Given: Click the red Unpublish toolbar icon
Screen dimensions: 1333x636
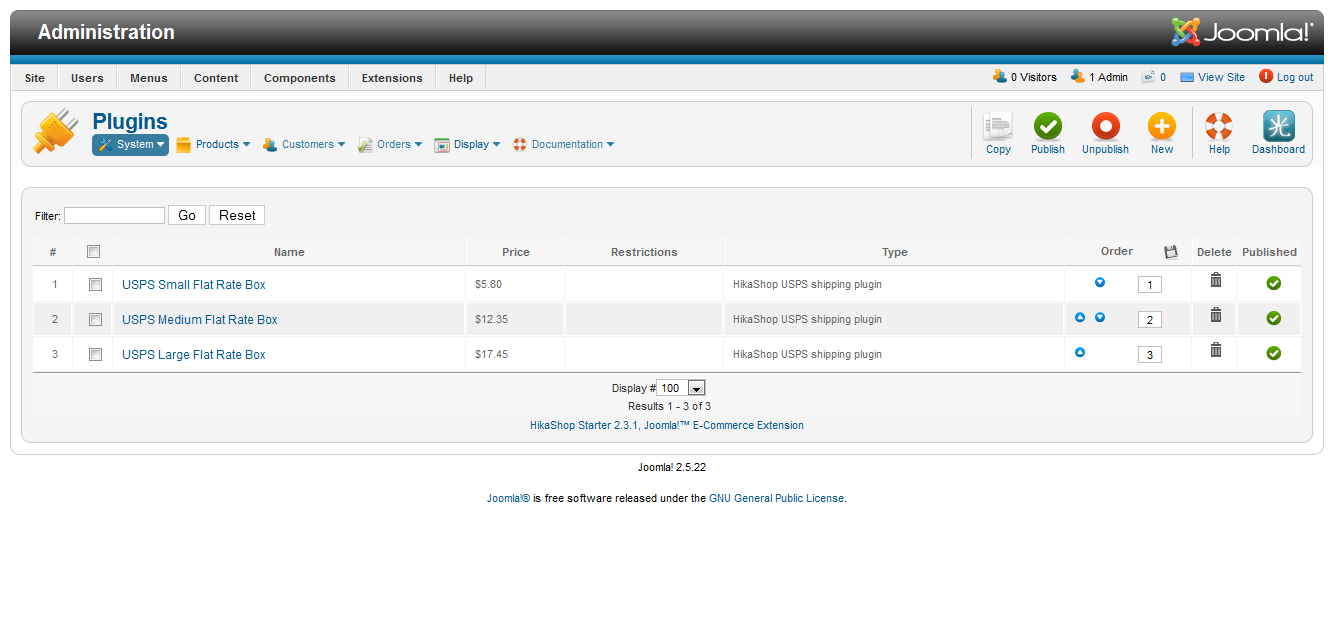Looking at the screenshot, I should 1105,126.
